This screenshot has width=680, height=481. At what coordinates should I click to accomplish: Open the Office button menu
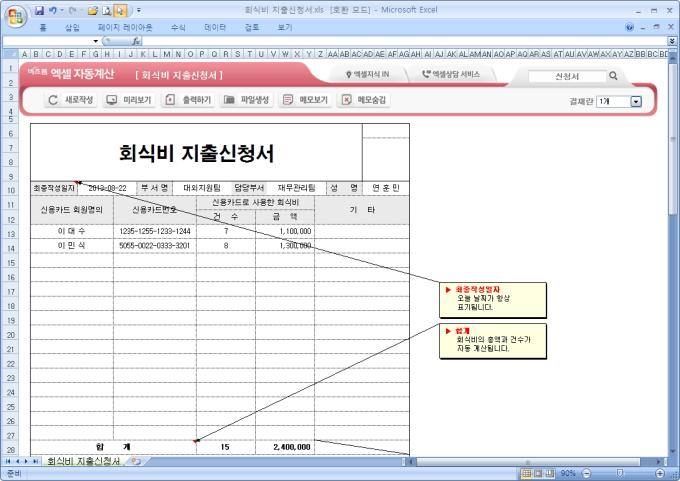click(16, 17)
